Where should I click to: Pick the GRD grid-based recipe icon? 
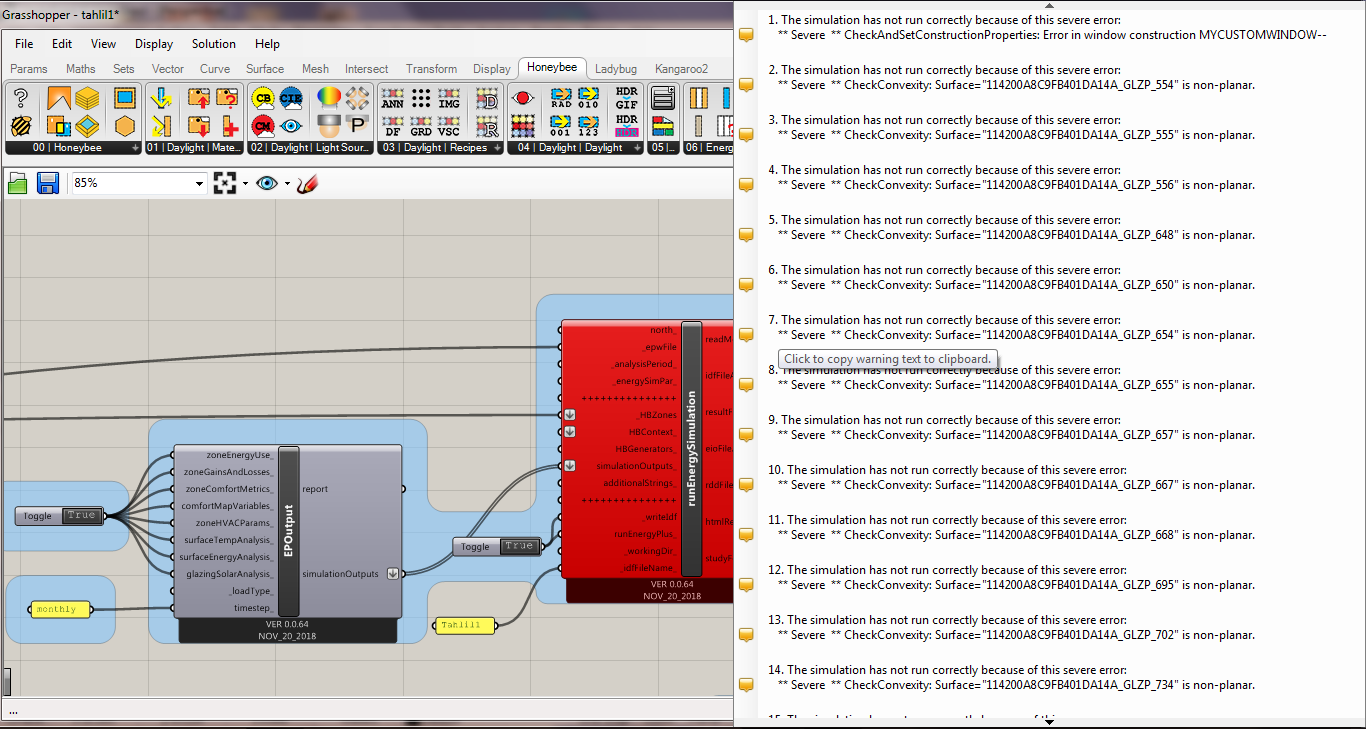(421, 126)
